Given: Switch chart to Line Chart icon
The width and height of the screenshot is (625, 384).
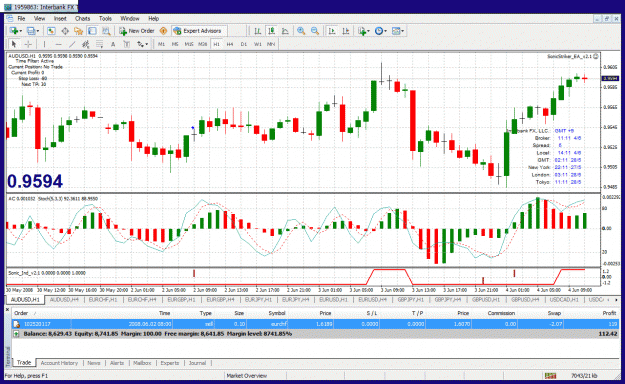Looking at the screenshot, I should click(285, 31).
